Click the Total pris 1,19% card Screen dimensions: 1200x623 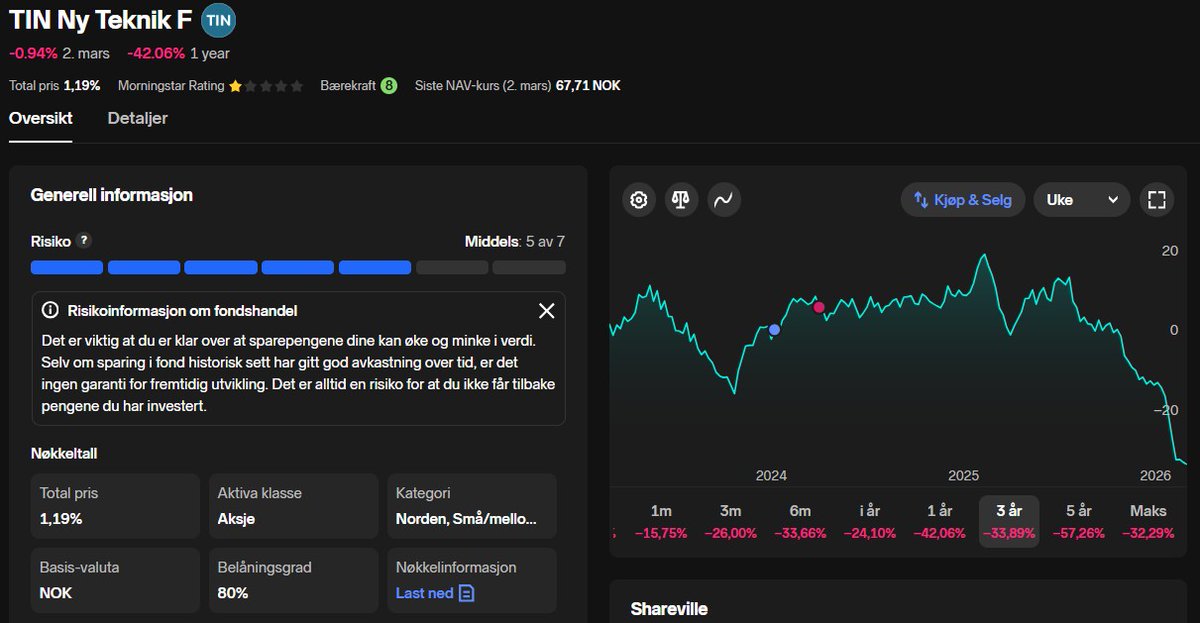pos(115,506)
